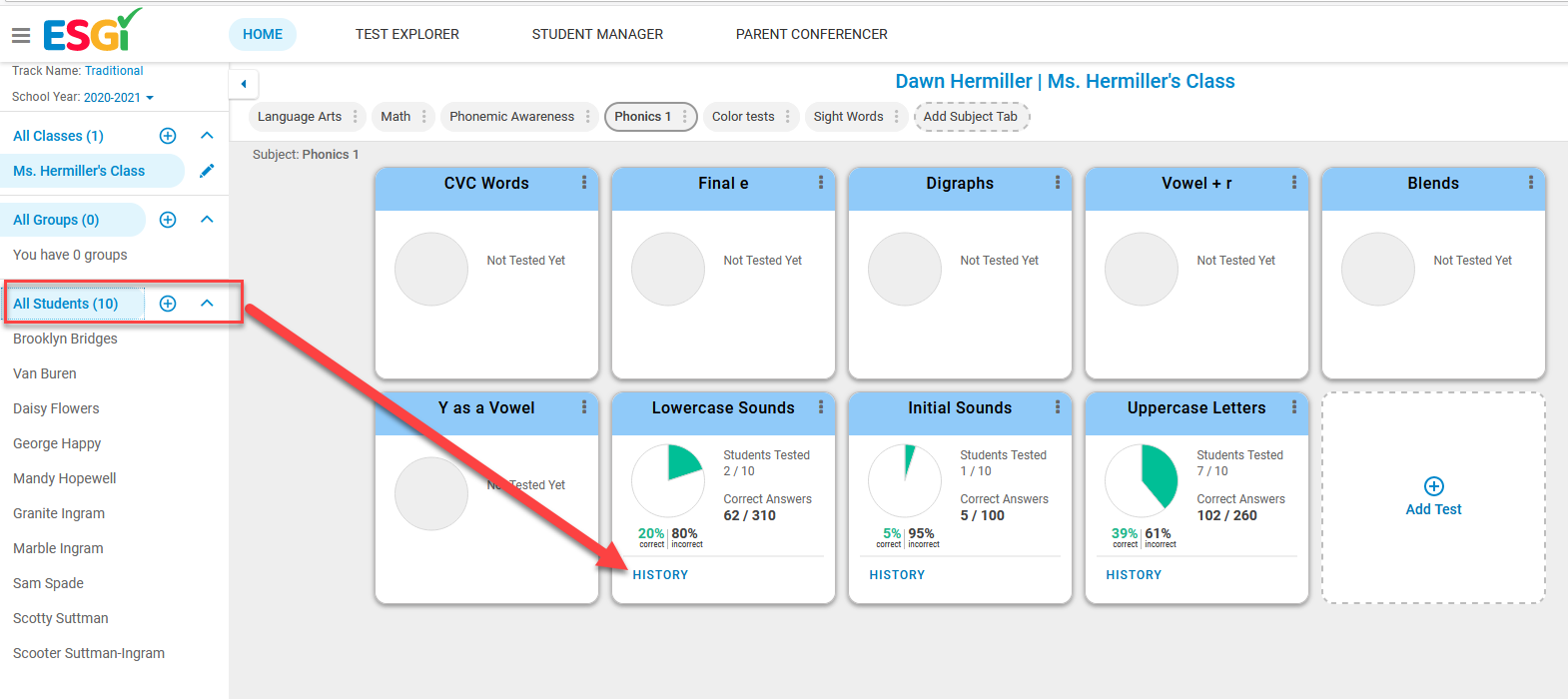This screenshot has height=699, width=1568.
Task: Click the Add Test plus icon
Action: pos(1434,486)
